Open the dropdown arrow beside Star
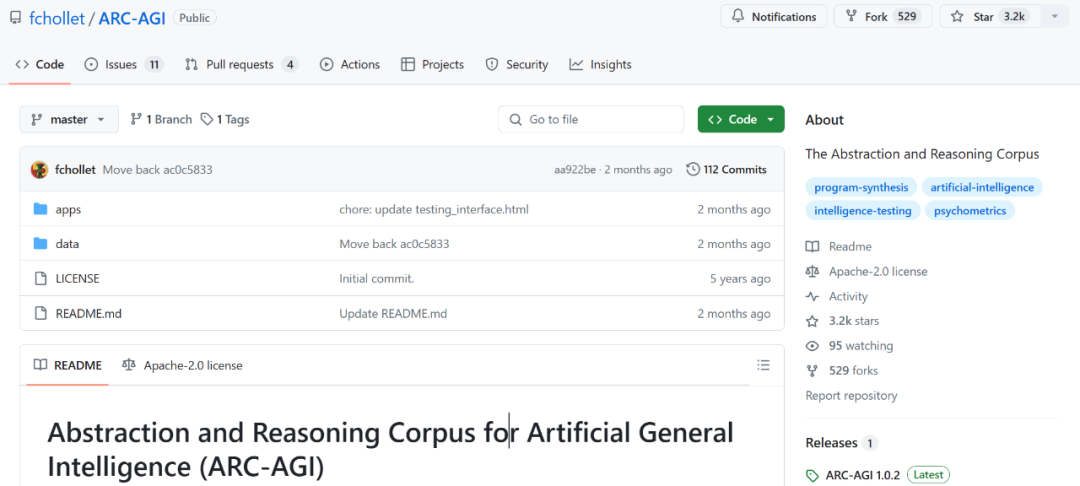 pyautogui.click(x=1055, y=17)
